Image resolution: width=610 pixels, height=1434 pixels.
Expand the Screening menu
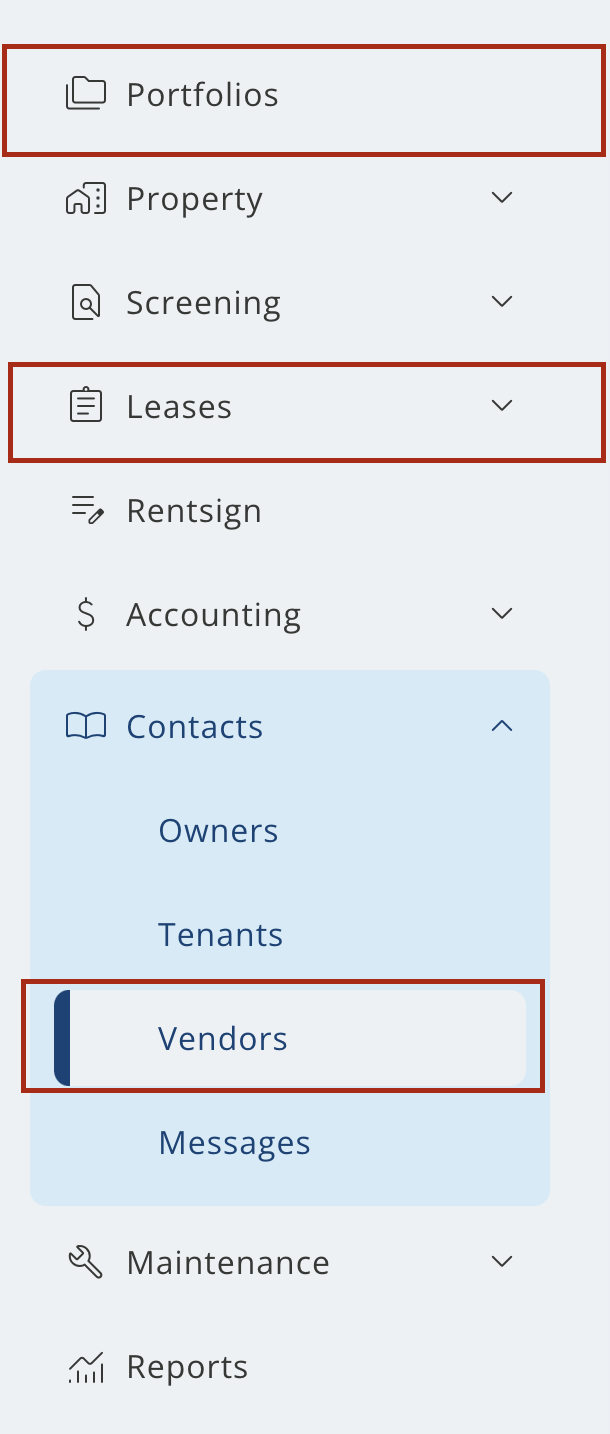[x=501, y=301]
